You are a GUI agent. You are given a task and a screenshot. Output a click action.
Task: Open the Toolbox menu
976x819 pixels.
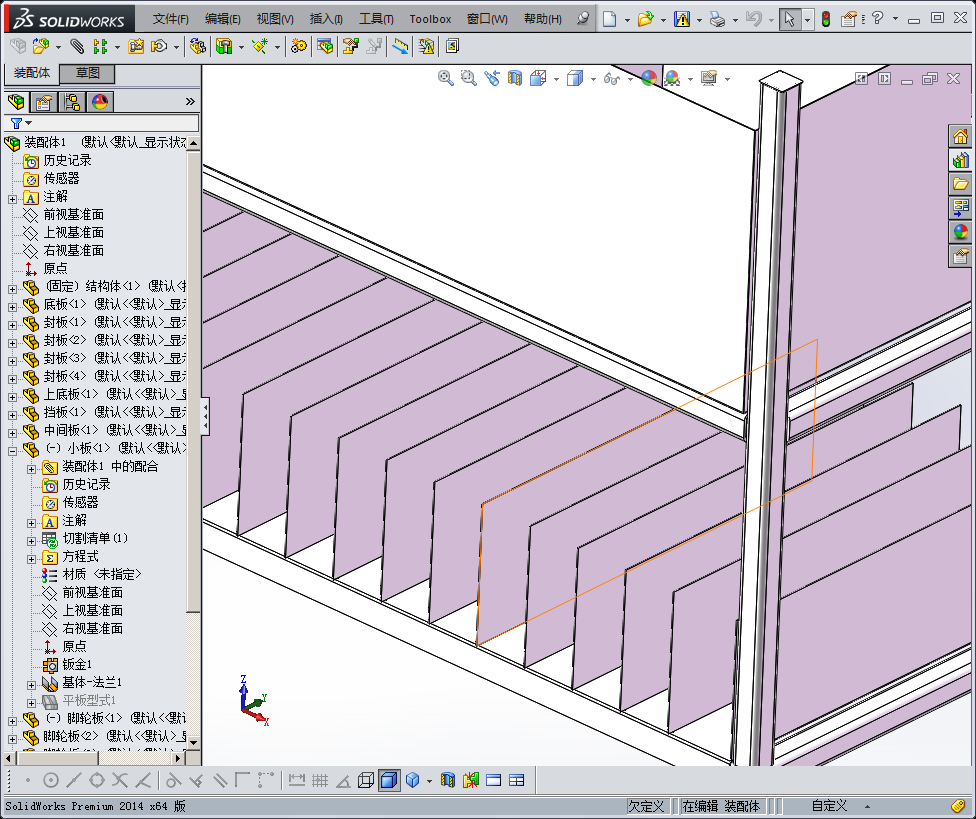point(430,19)
